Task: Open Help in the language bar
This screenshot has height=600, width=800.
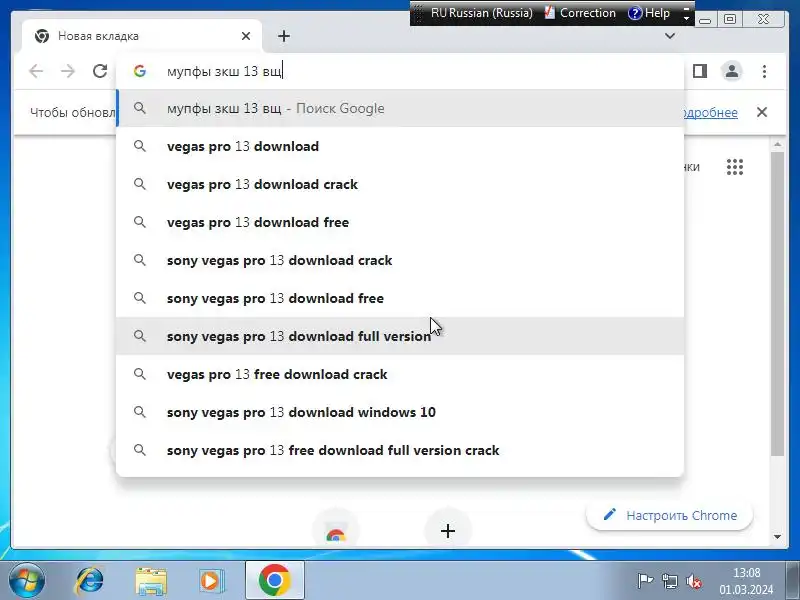Action: (649, 13)
